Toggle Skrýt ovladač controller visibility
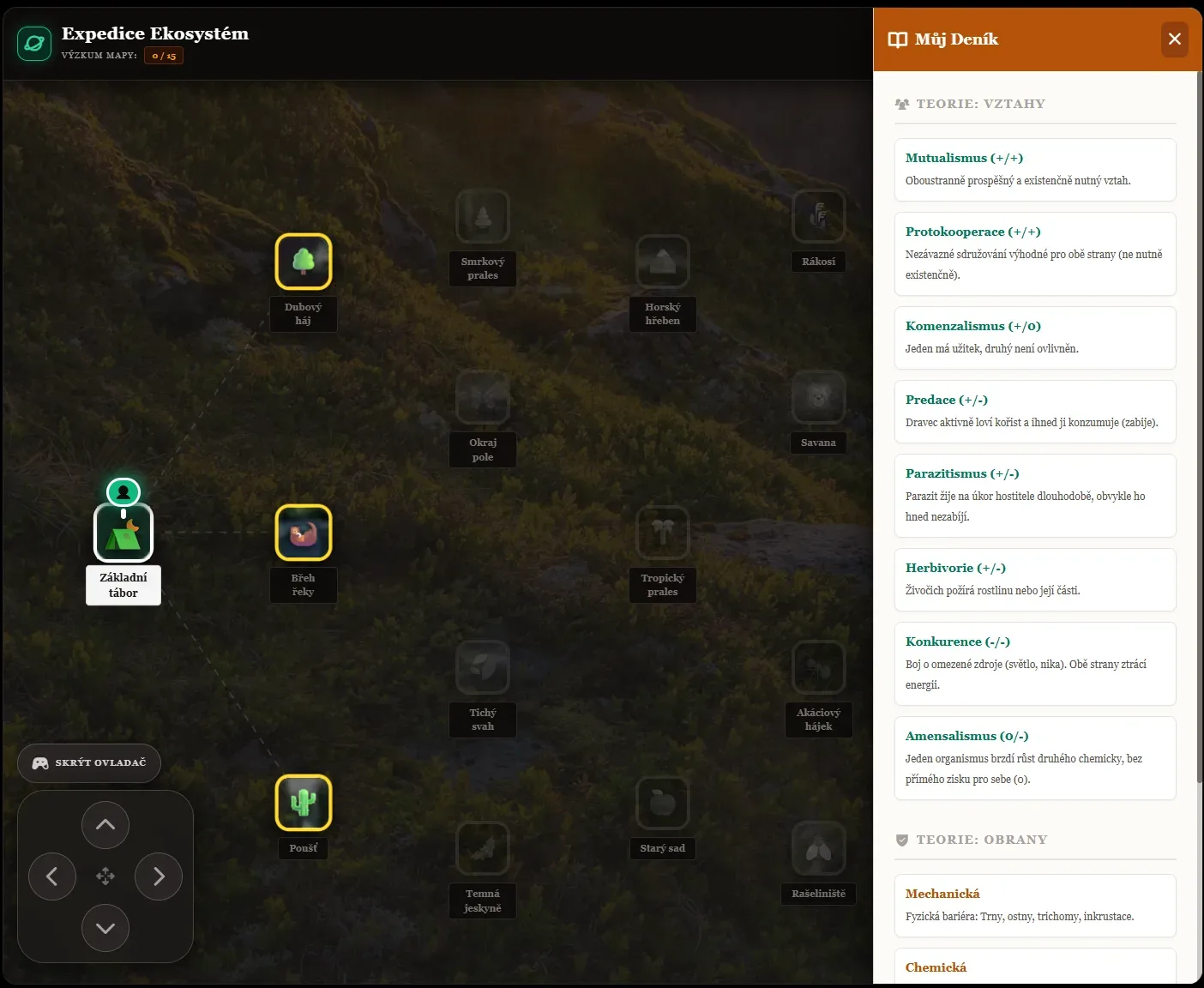Viewport: 1204px width, 988px height. click(x=89, y=763)
